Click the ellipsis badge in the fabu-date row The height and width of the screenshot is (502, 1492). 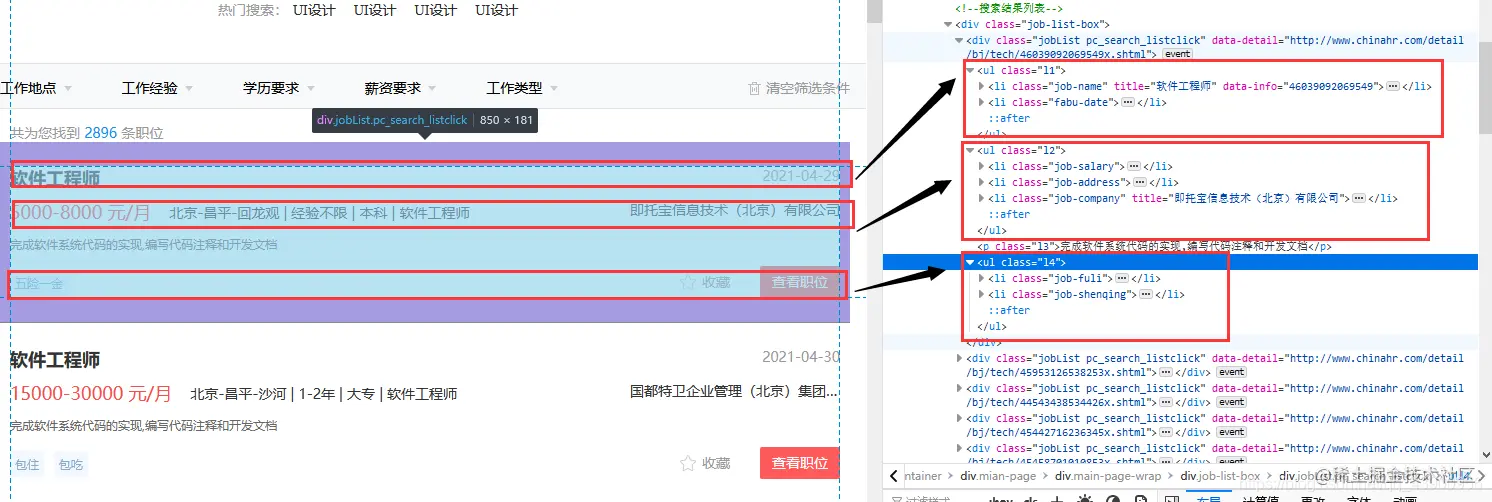point(1127,102)
